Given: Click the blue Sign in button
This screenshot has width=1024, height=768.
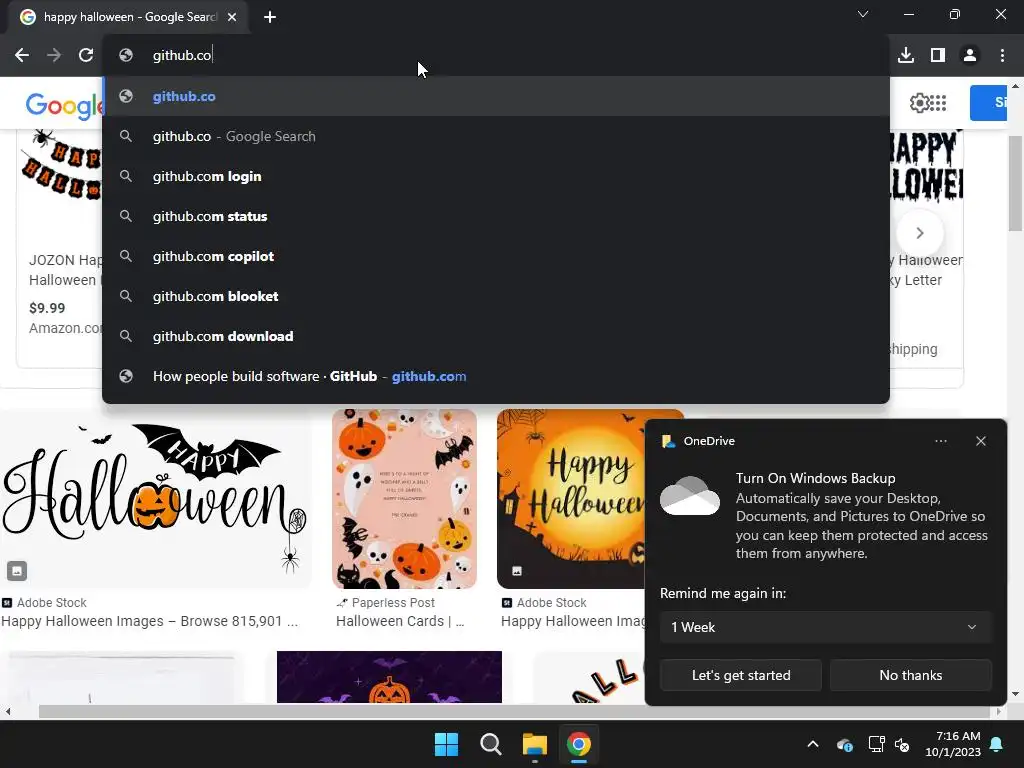Looking at the screenshot, I should click(x=989, y=103).
